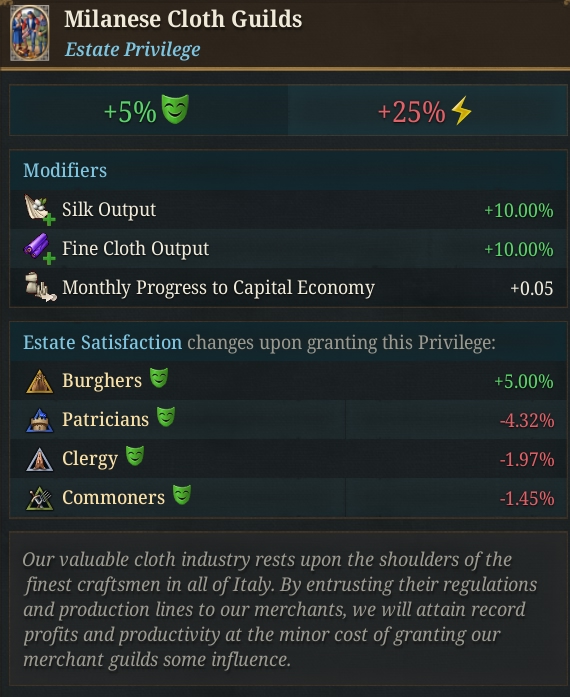Click the Patricians -4.32% satisfaction value
Image resolution: width=570 pixels, height=697 pixels.
coord(527,420)
